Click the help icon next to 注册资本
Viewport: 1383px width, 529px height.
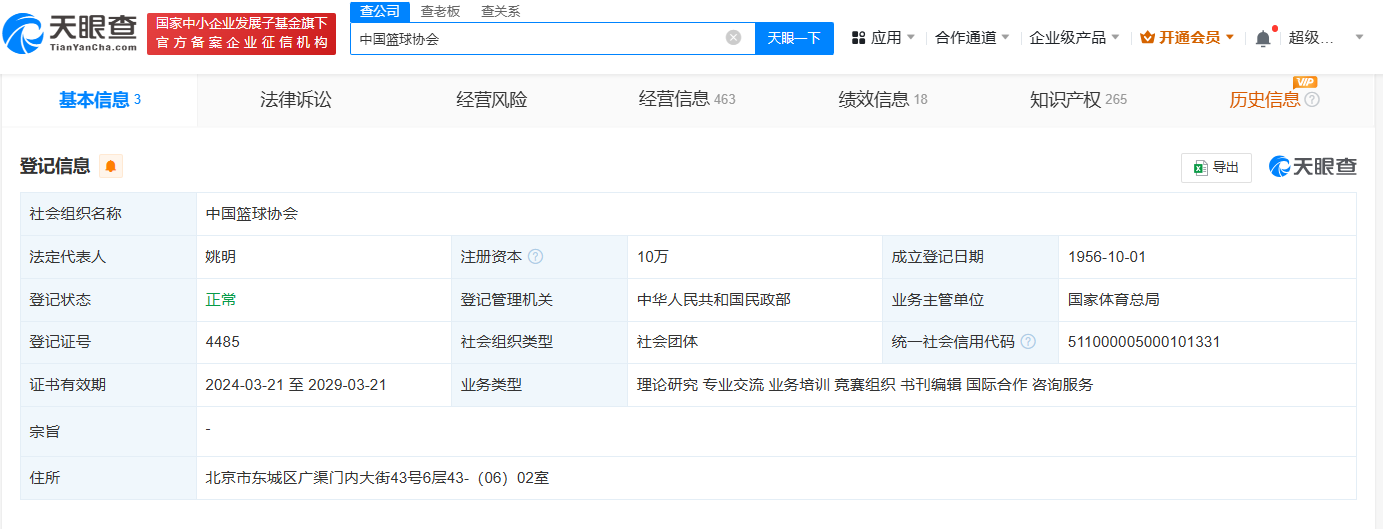pos(536,257)
